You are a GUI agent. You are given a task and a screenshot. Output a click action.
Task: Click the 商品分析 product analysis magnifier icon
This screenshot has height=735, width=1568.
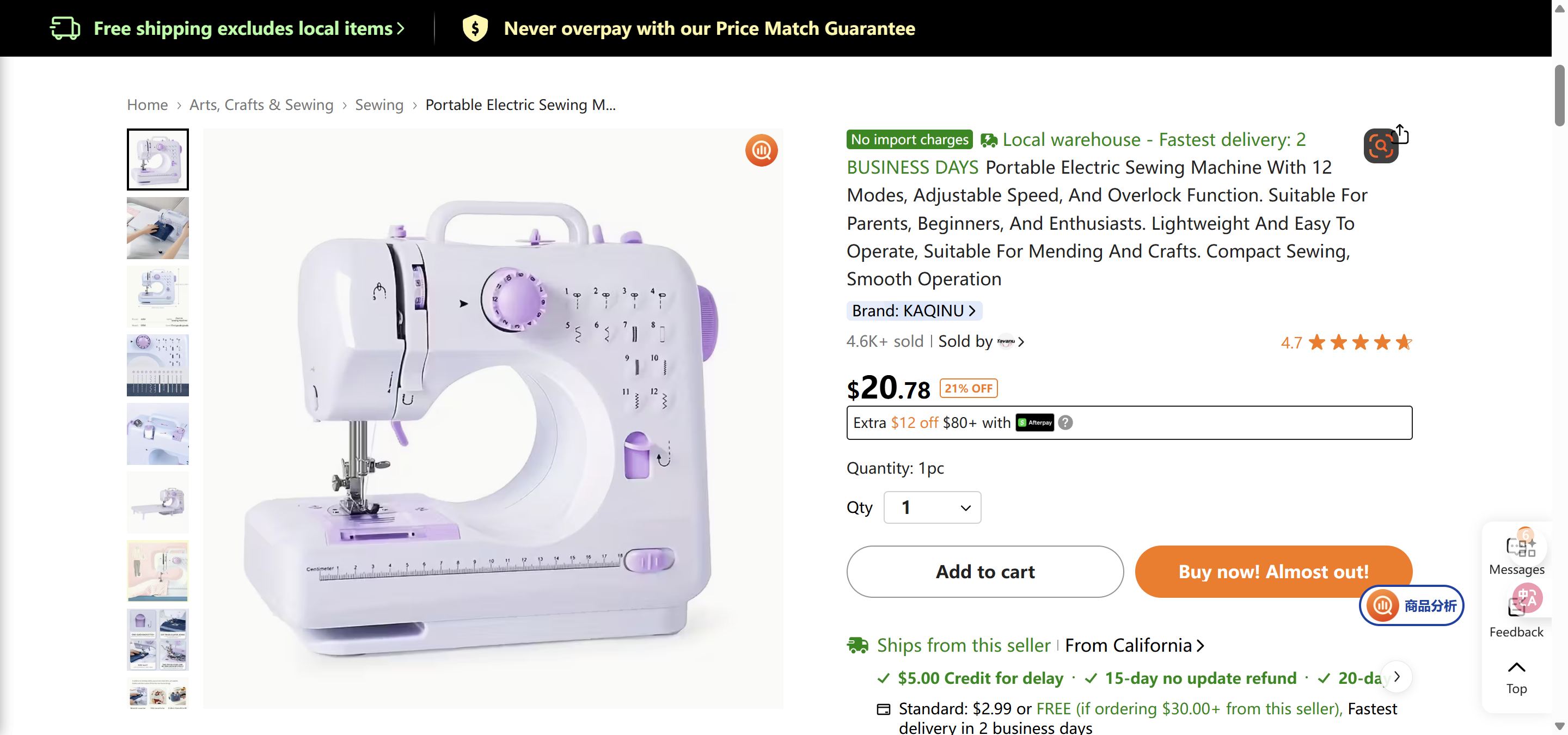pos(1382,605)
